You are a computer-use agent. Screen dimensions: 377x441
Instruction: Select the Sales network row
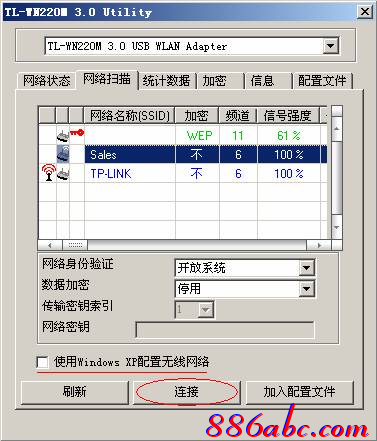[183, 154]
